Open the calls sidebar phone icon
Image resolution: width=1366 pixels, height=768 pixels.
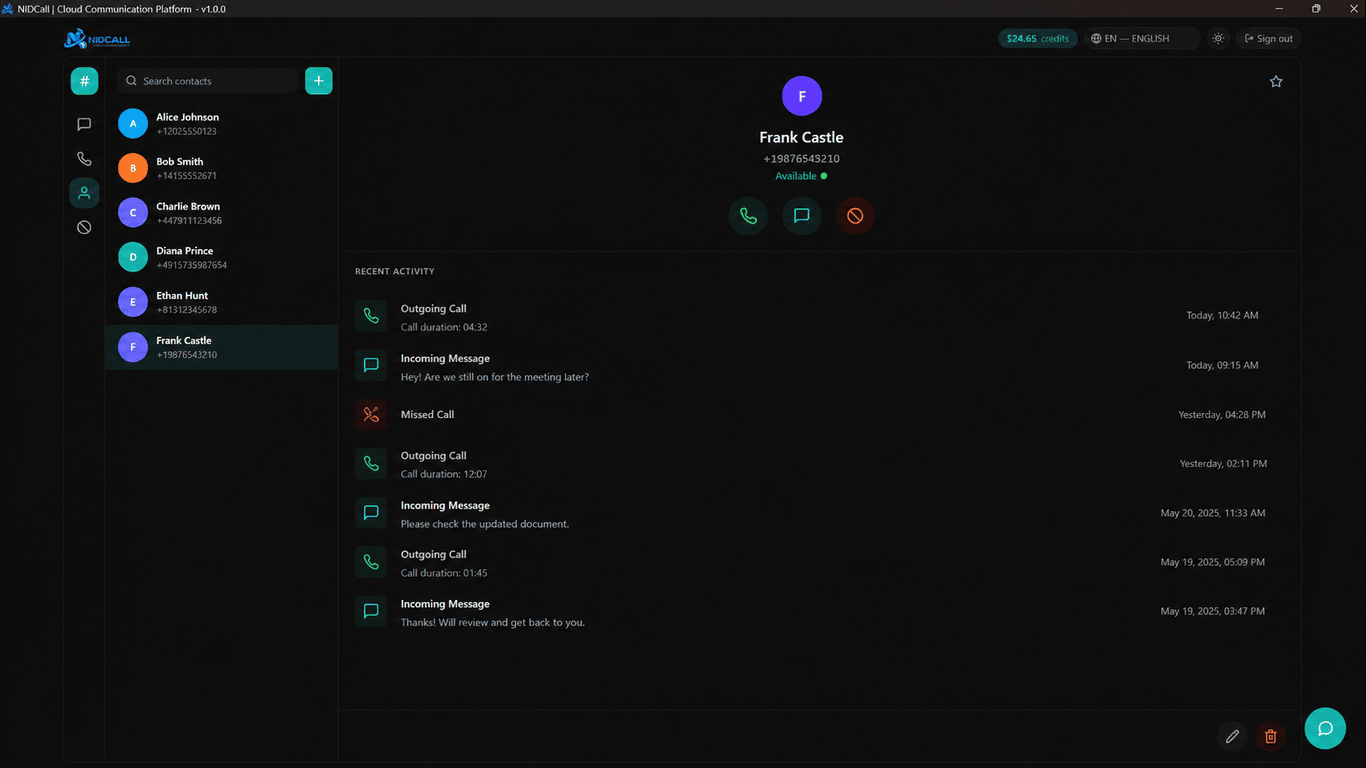pyautogui.click(x=84, y=159)
